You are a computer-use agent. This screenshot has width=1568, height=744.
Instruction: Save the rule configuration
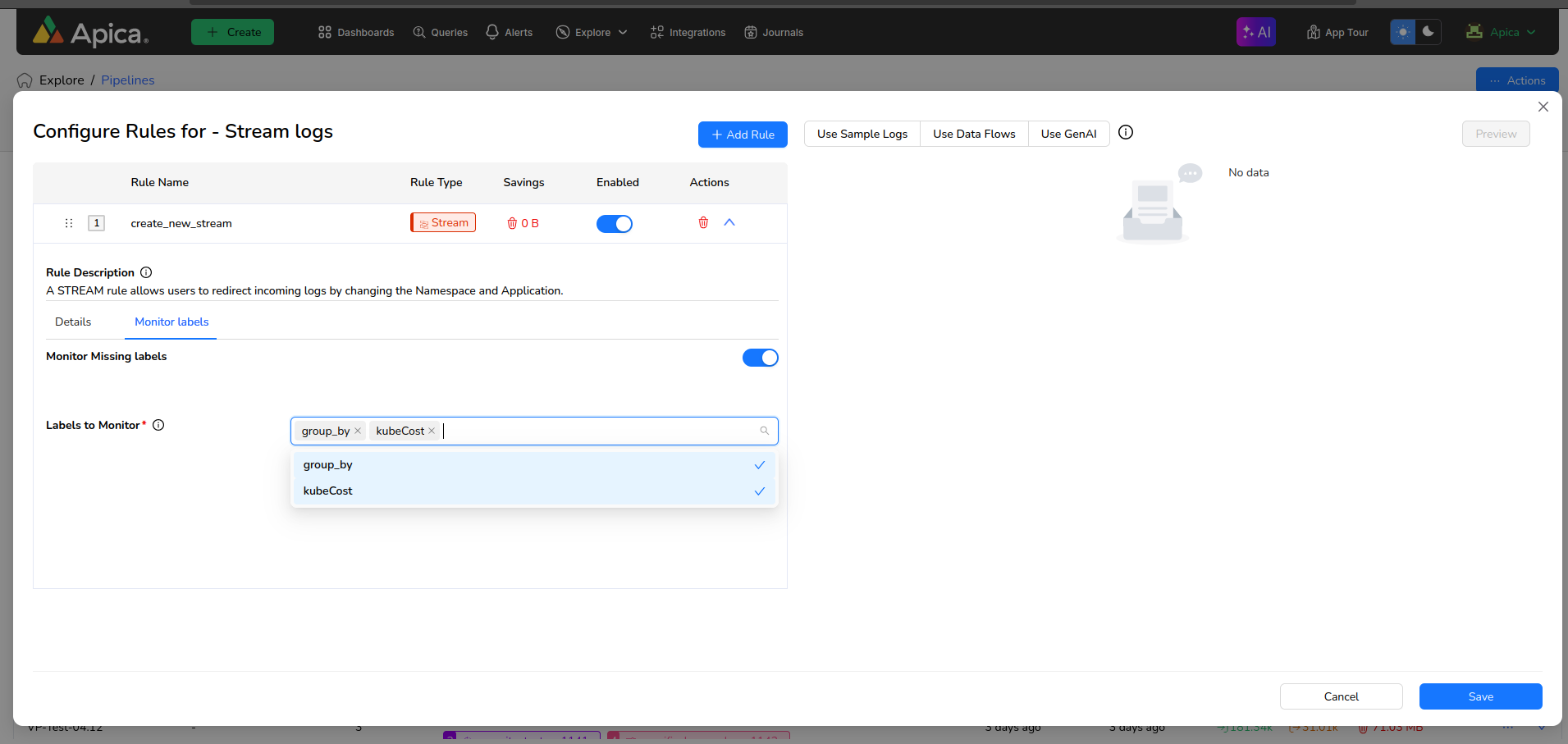click(1480, 696)
